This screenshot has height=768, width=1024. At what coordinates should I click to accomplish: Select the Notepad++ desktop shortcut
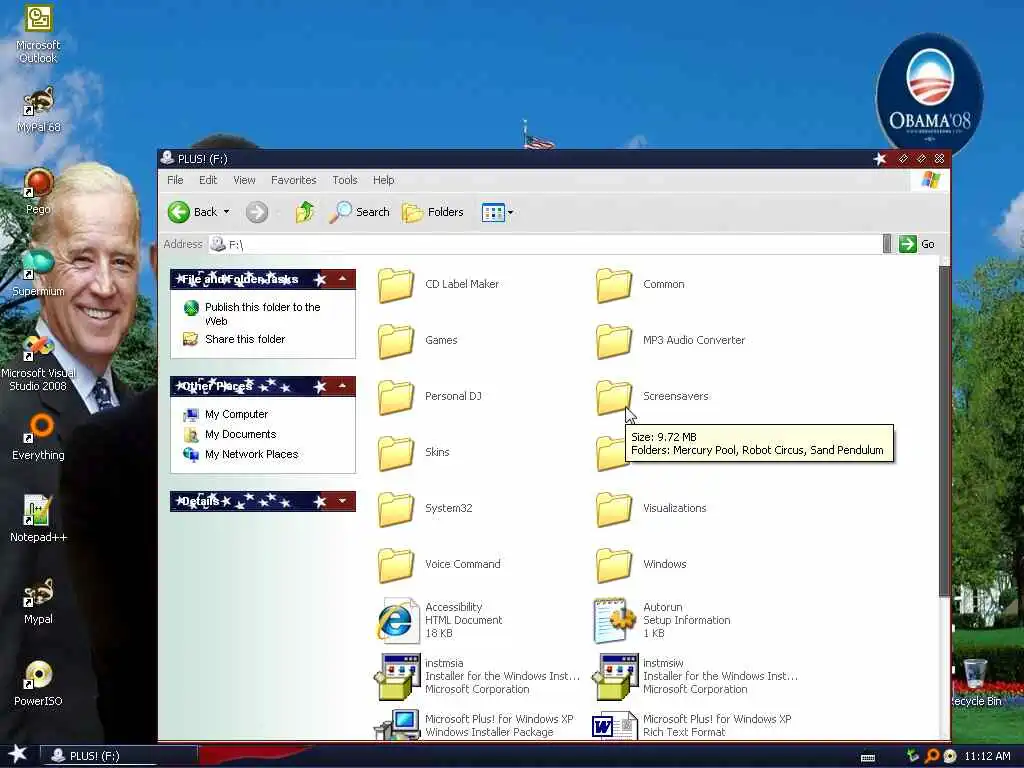coord(38,519)
